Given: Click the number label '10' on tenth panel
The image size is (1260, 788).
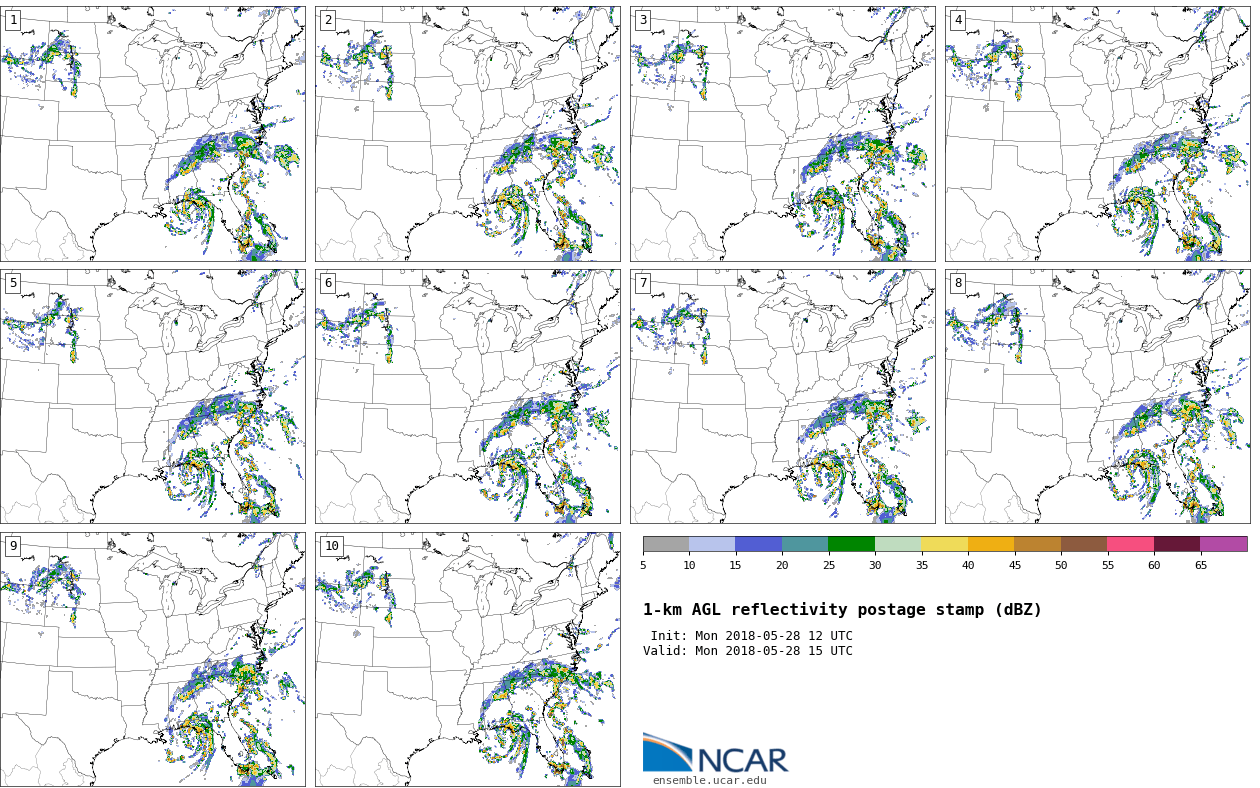Looking at the screenshot, I should (332, 546).
